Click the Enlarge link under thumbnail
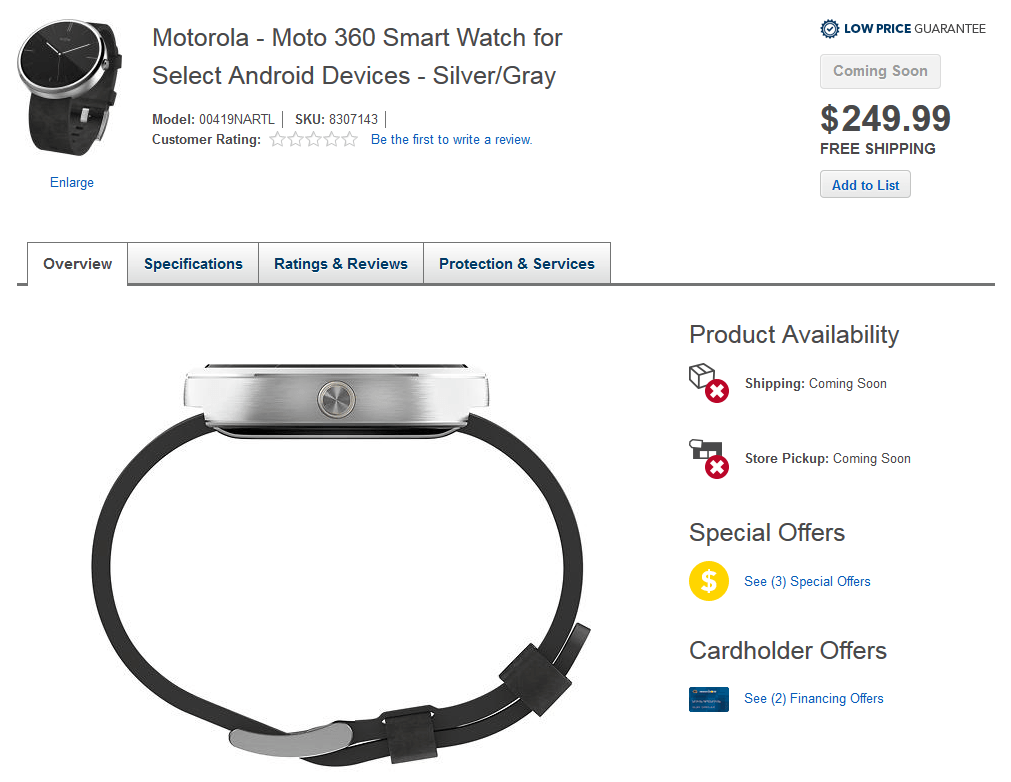This screenshot has height=782, width=1011. 72,182
